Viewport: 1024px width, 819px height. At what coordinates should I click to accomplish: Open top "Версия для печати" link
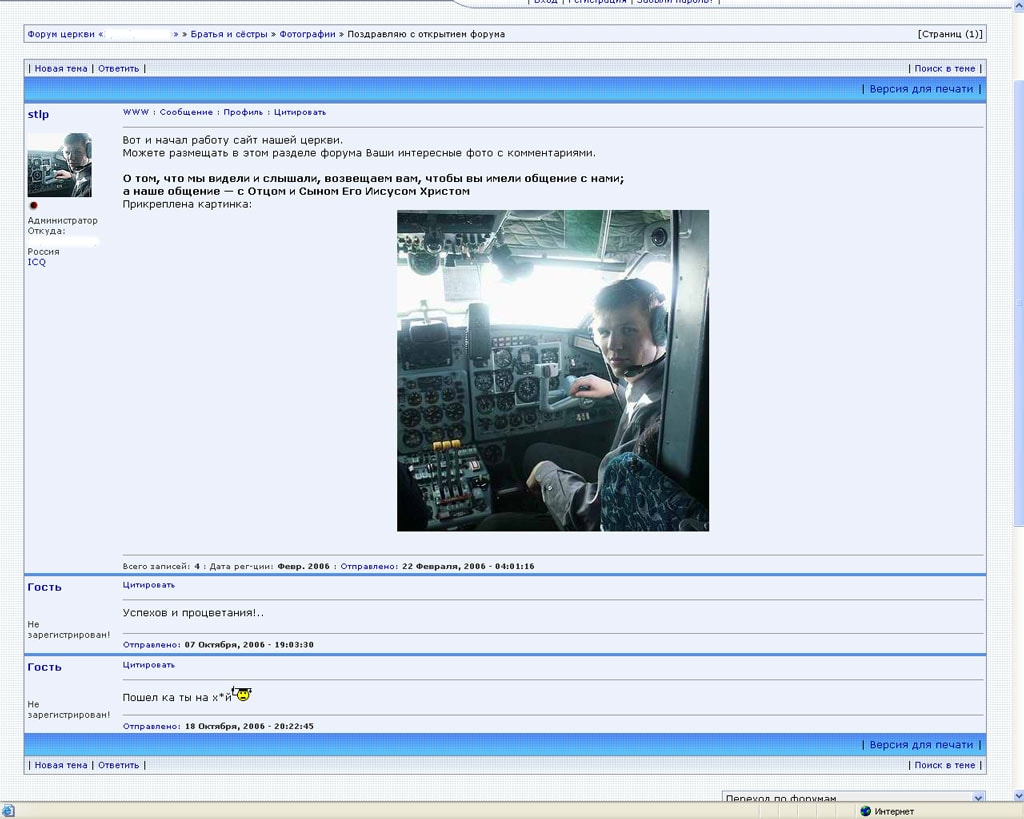coord(920,89)
